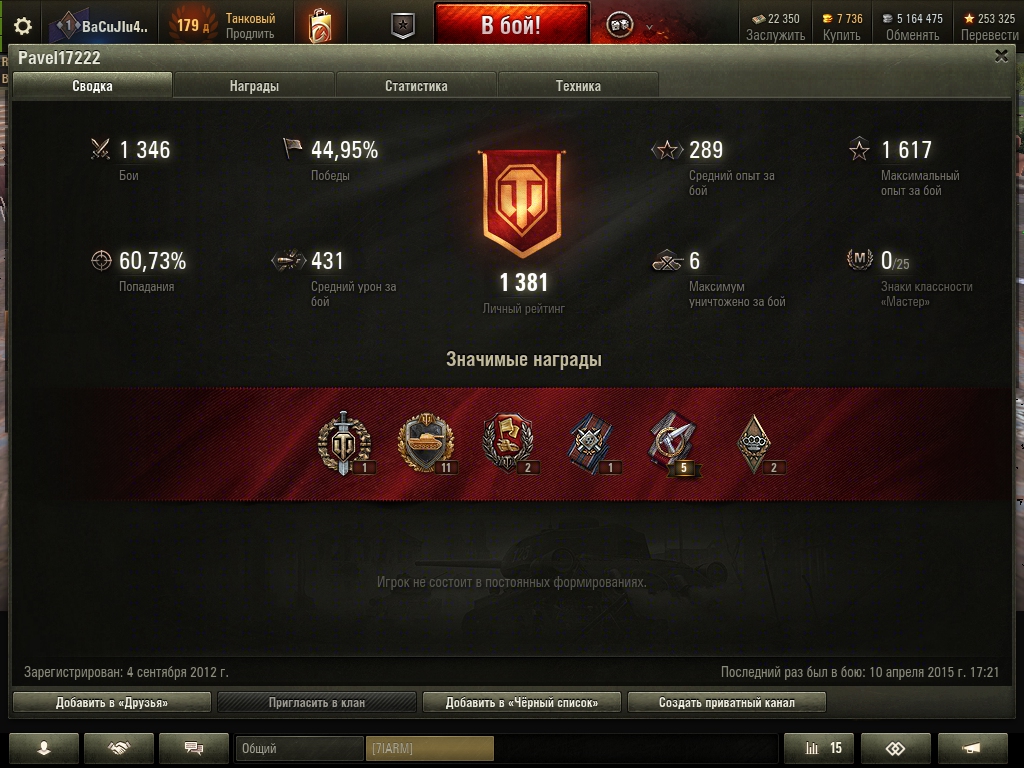Image resolution: width=1024 pixels, height=768 pixels.
Task: Open settings gear menu
Action: pos(23,26)
